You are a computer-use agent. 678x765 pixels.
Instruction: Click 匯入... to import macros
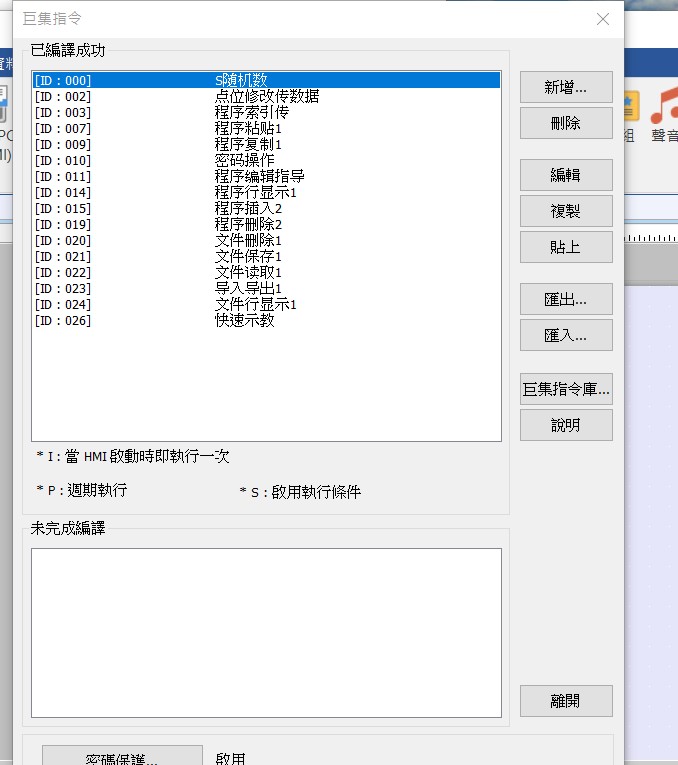tap(565, 335)
